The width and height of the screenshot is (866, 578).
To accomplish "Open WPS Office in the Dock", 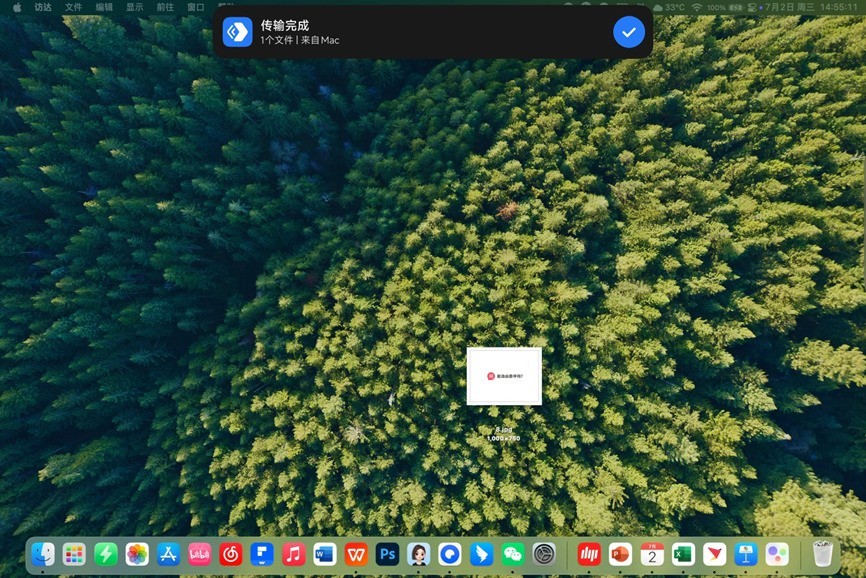I will (x=355, y=552).
